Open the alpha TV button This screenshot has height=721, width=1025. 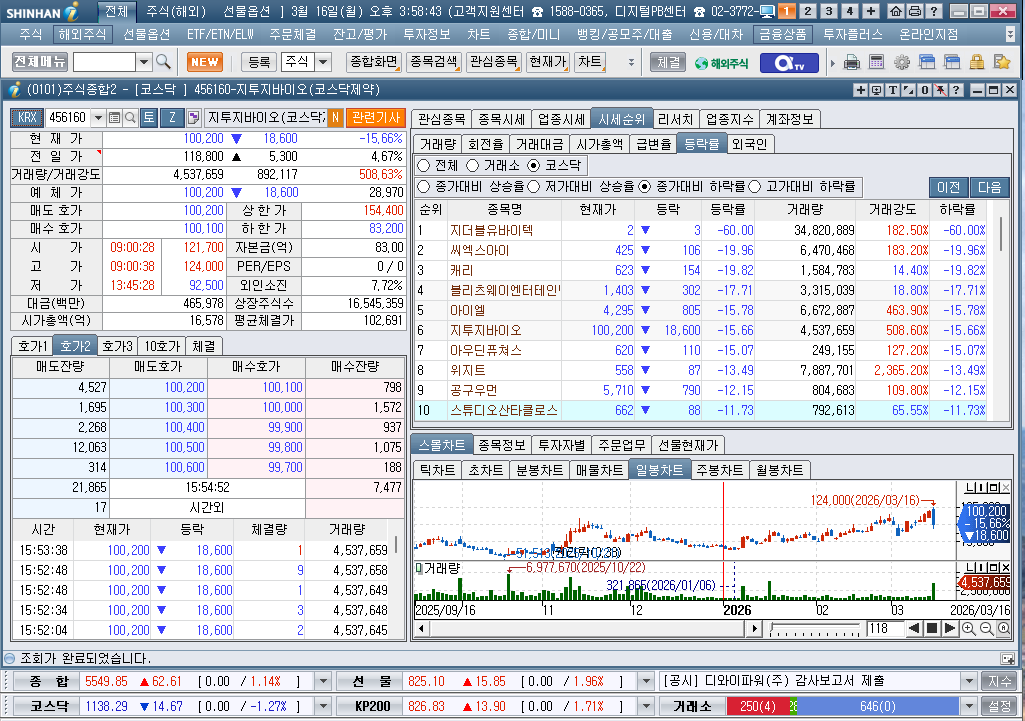pyautogui.click(x=789, y=63)
